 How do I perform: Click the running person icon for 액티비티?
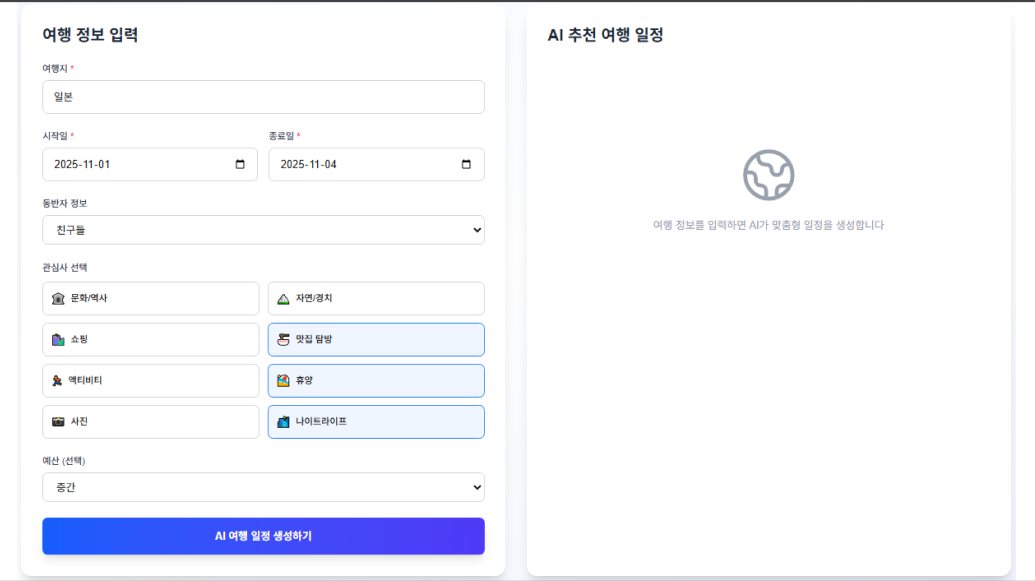[x=58, y=381]
